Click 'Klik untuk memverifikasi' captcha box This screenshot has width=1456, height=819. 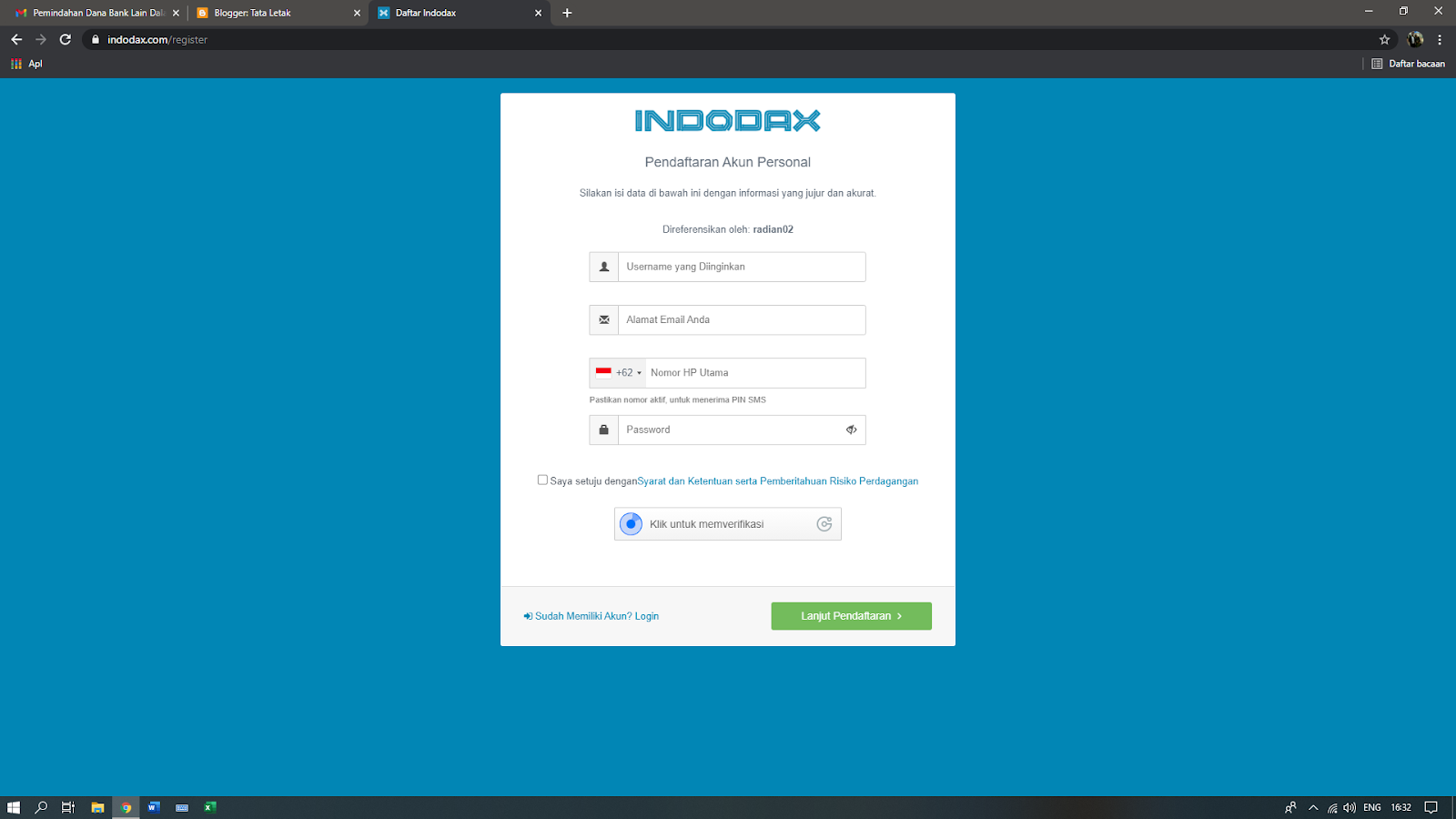(728, 524)
